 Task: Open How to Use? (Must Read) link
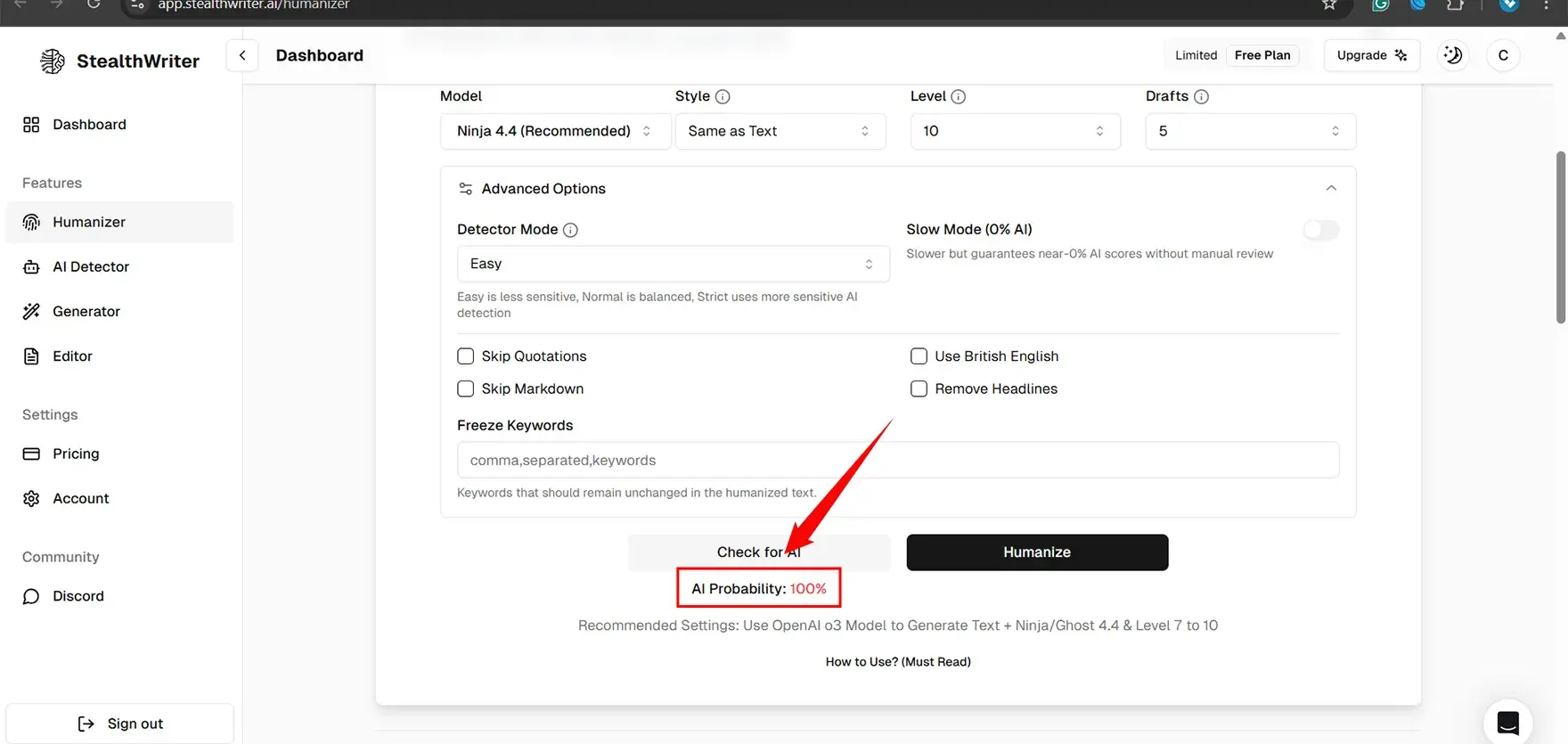pyautogui.click(x=898, y=662)
